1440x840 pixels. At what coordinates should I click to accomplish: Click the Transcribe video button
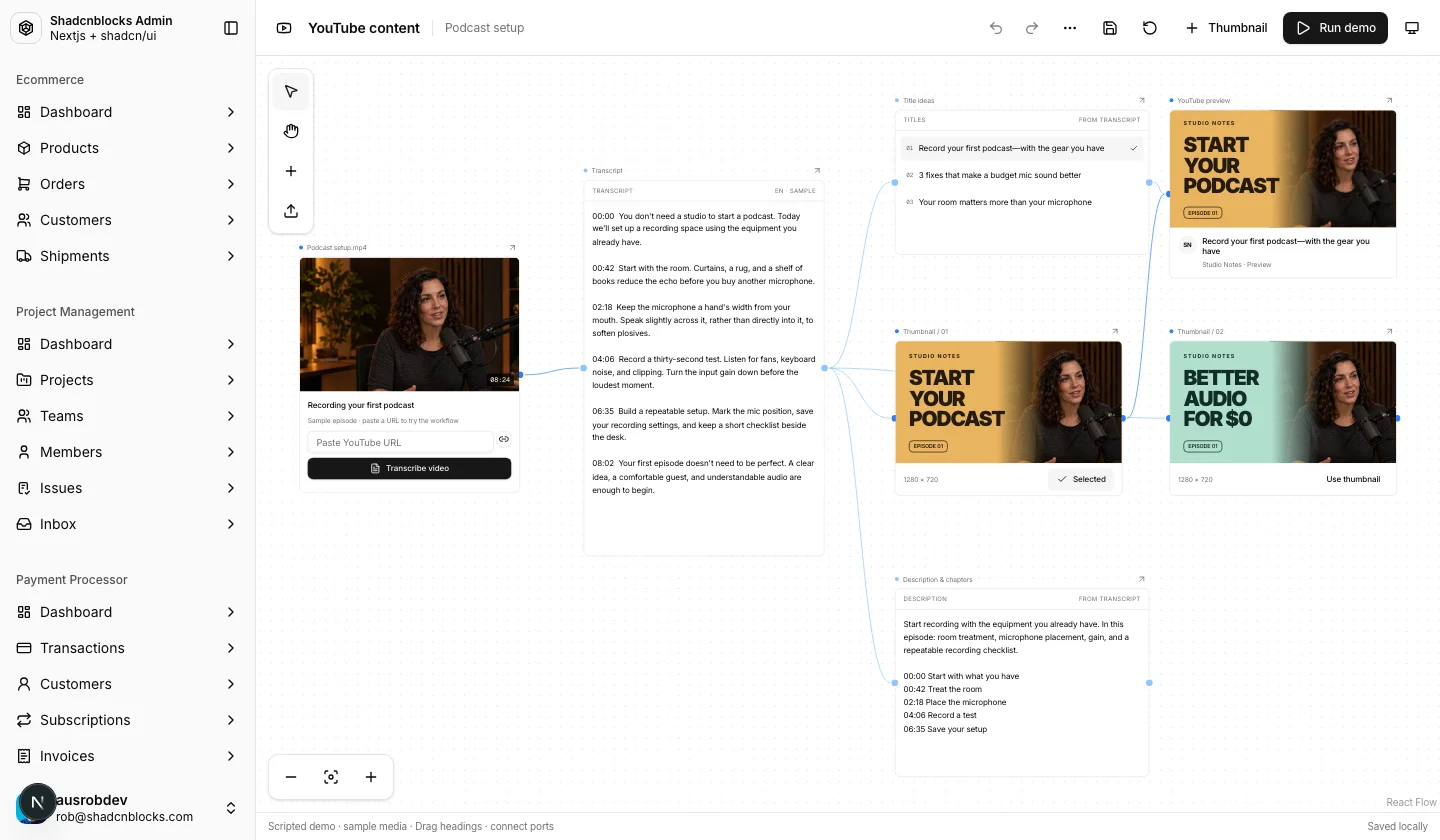(409, 468)
